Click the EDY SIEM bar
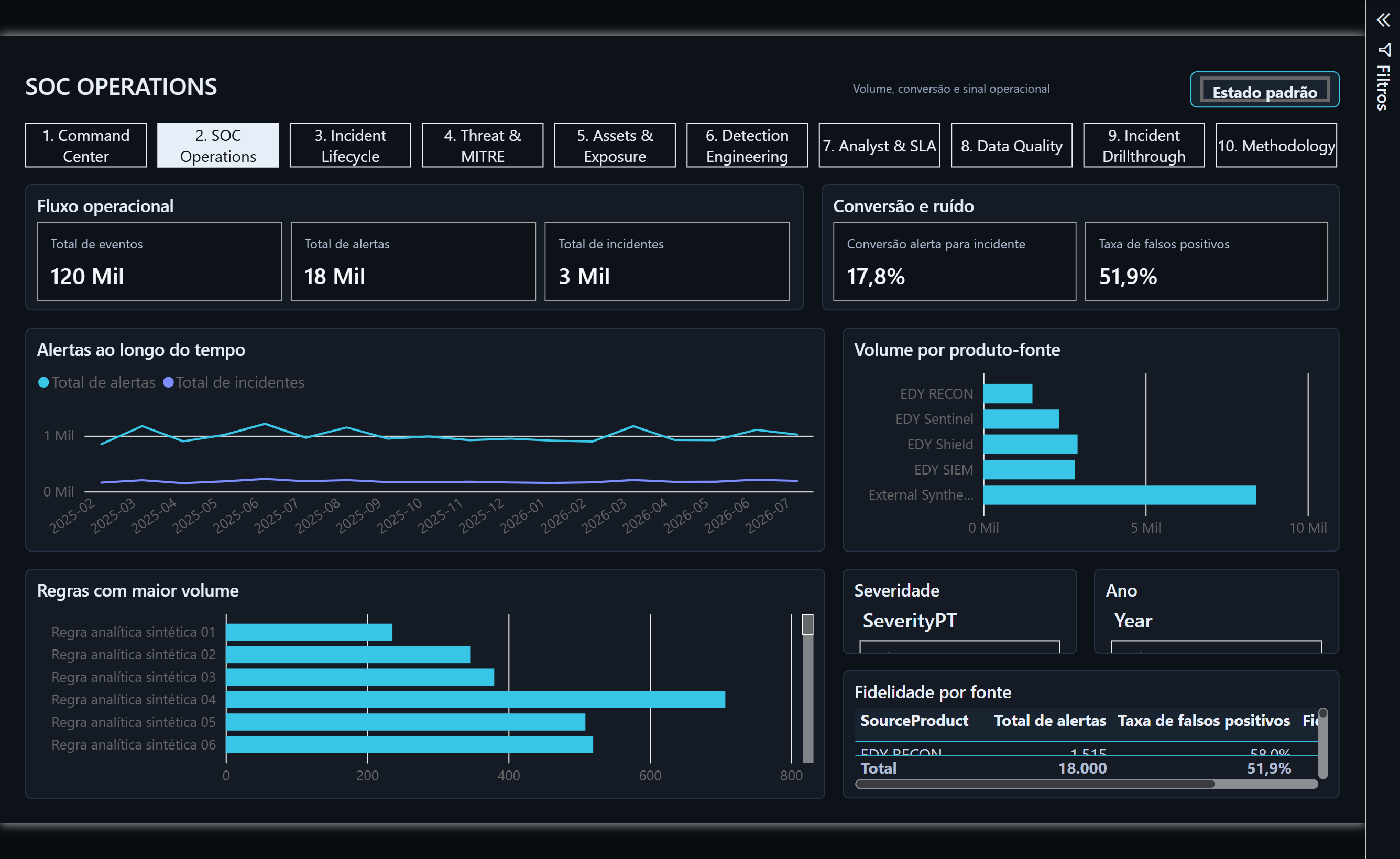Viewport: 1400px width, 859px height. (1030, 470)
